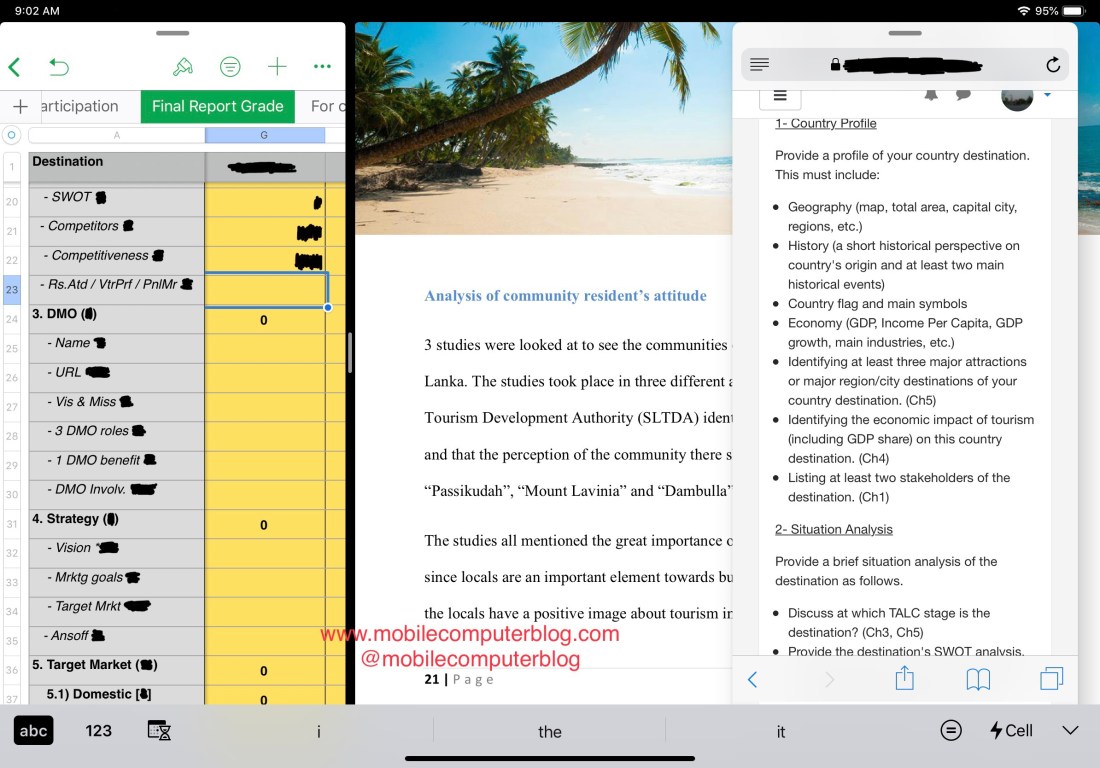Screen dimensions: 1100x768
Task: Expand the user avatar dropdown
Action: pyautogui.click(x=1047, y=95)
